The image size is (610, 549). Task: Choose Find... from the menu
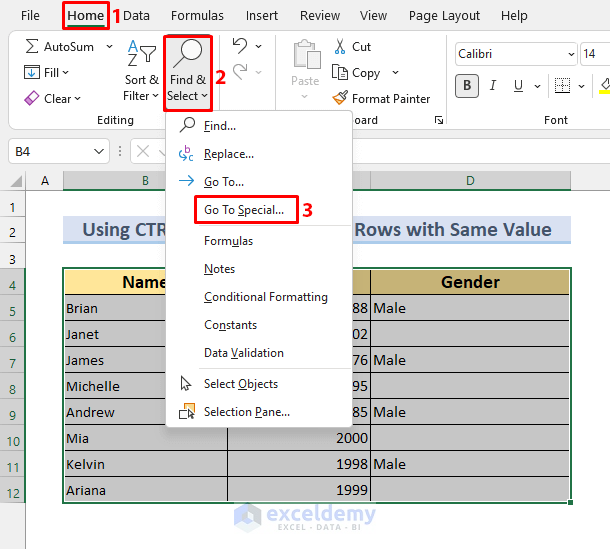pos(259,126)
